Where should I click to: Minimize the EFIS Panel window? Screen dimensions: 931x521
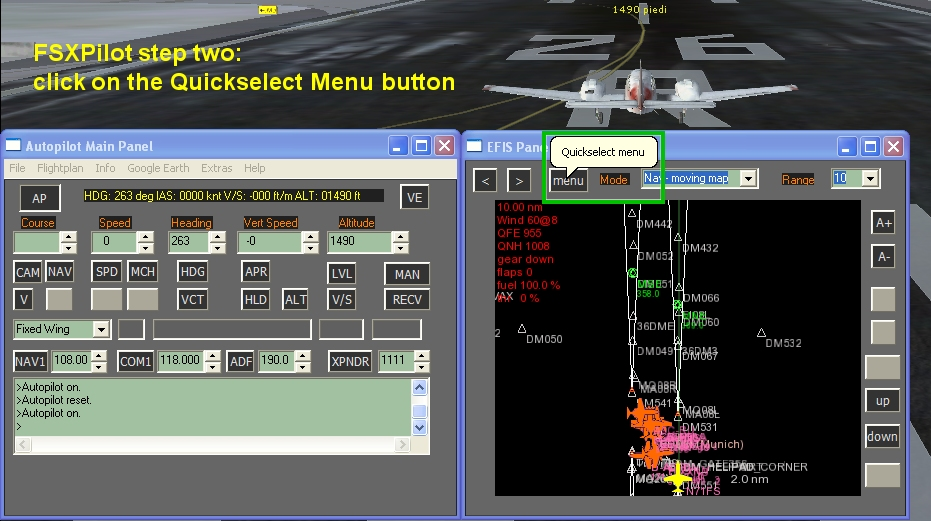coord(847,146)
